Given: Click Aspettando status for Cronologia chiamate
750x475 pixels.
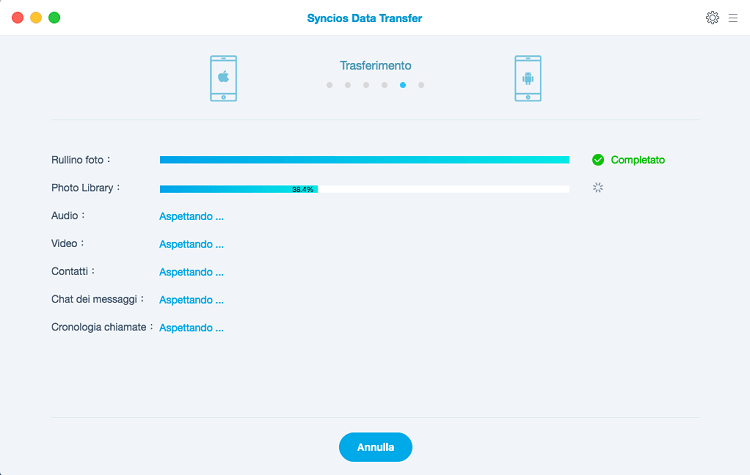Looking at the screenshot, I should coord(191,328).
